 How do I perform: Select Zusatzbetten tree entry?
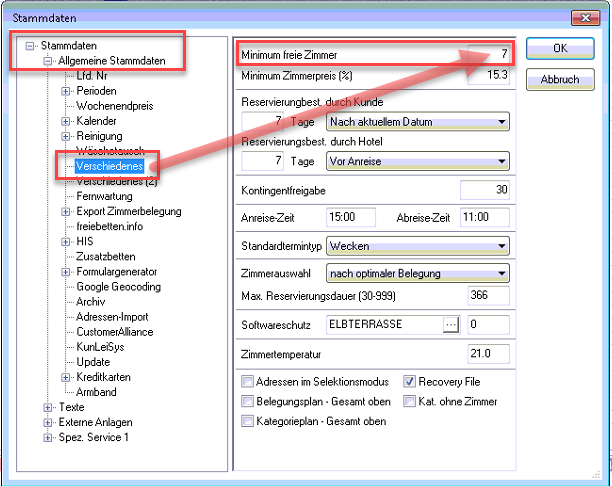106,256
